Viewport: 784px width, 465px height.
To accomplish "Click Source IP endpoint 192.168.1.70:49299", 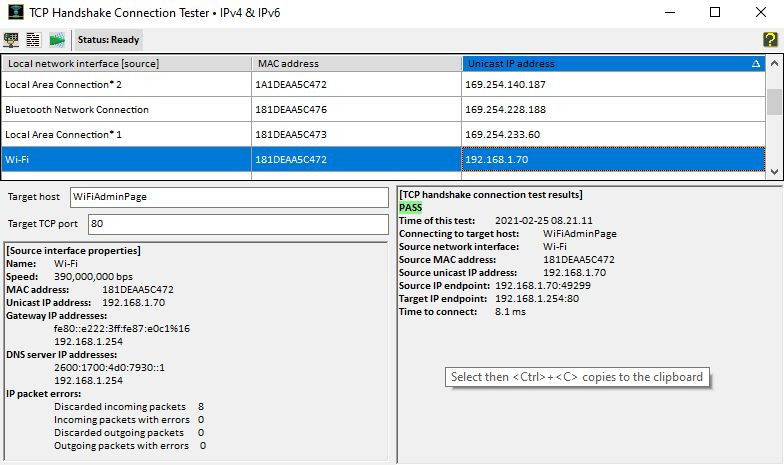I will 542,286.
